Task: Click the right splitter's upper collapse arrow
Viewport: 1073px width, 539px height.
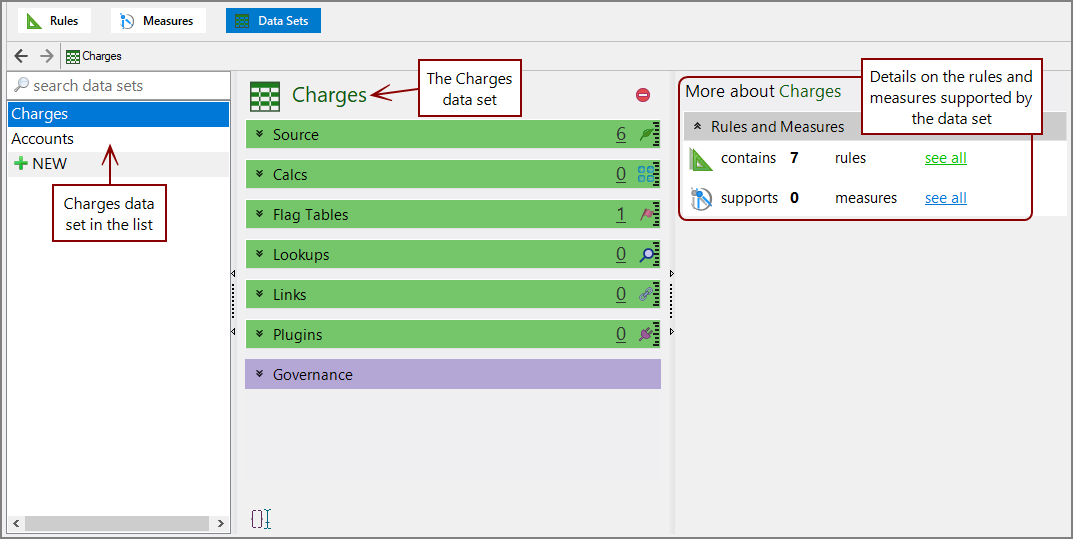Action: point(671,274)
